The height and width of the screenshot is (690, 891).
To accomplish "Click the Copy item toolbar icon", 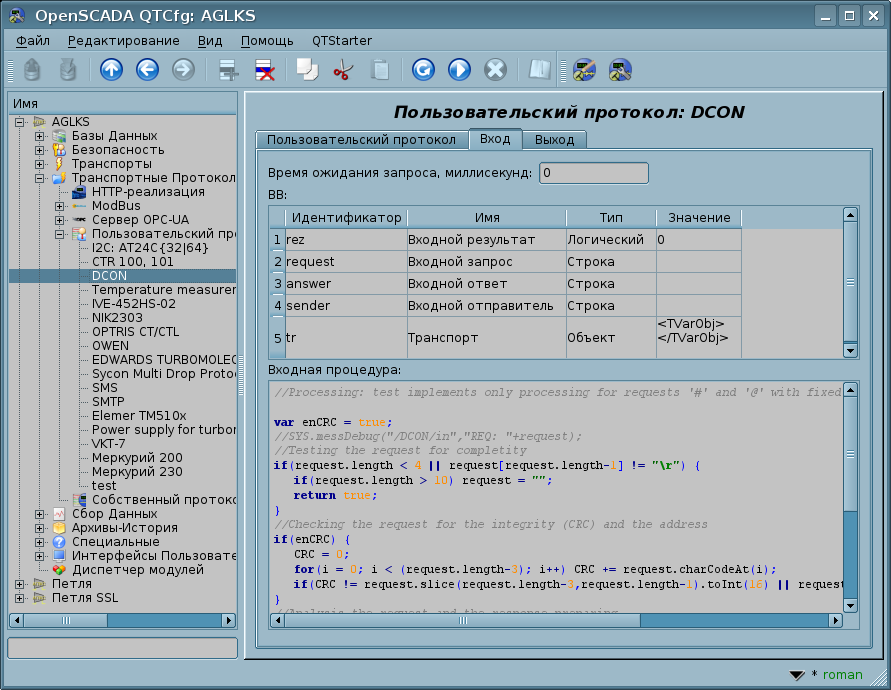I will 306,69.
